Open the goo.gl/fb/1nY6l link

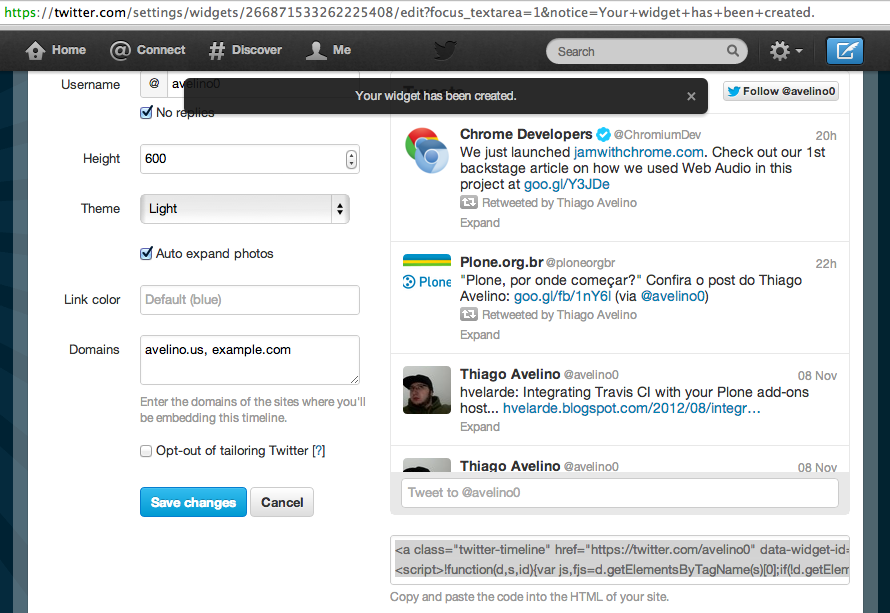(x=562, y=296)
